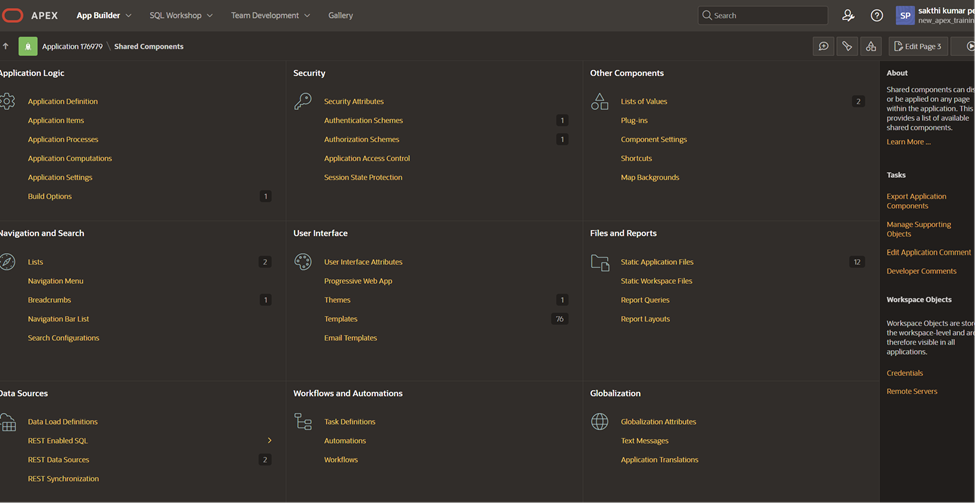
Task: Click the green application icon in breadcrumb
Action: [x=28, y=46]
